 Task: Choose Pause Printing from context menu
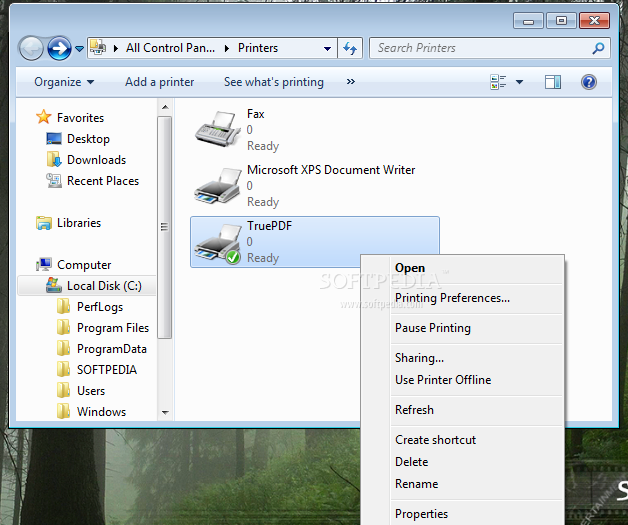click(x=433, y=328)
